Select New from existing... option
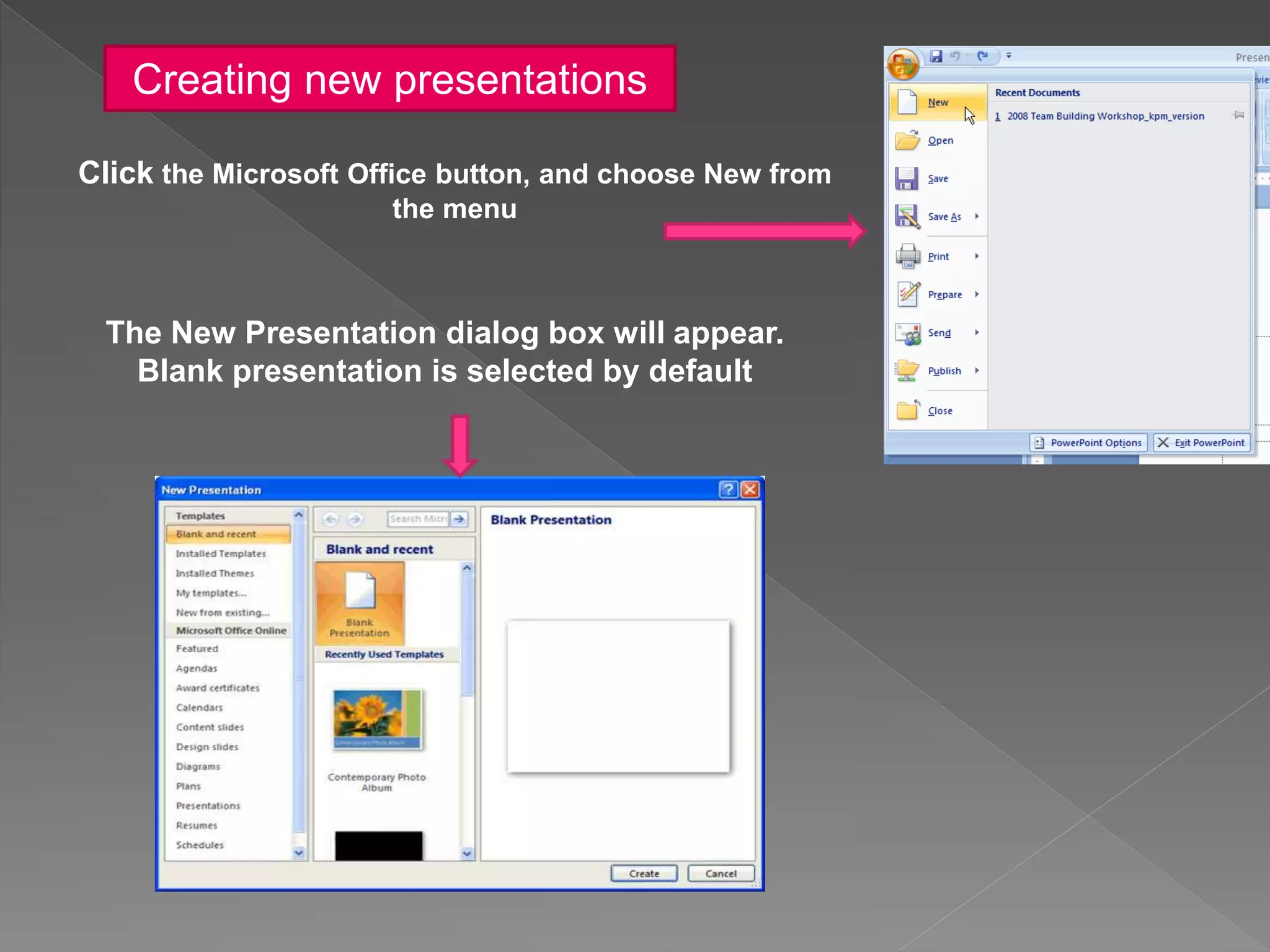1270x952 pixels. pyautogui.click(x=223, y=612)
